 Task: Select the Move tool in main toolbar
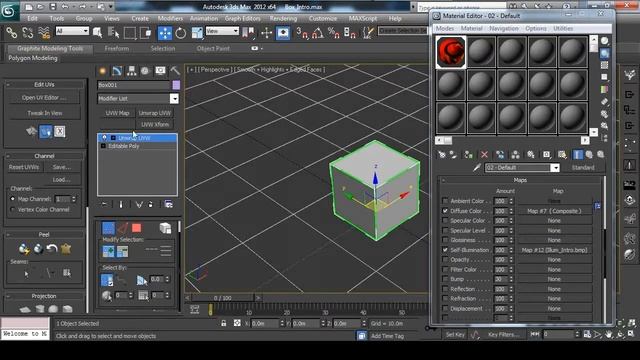[165, 33]
